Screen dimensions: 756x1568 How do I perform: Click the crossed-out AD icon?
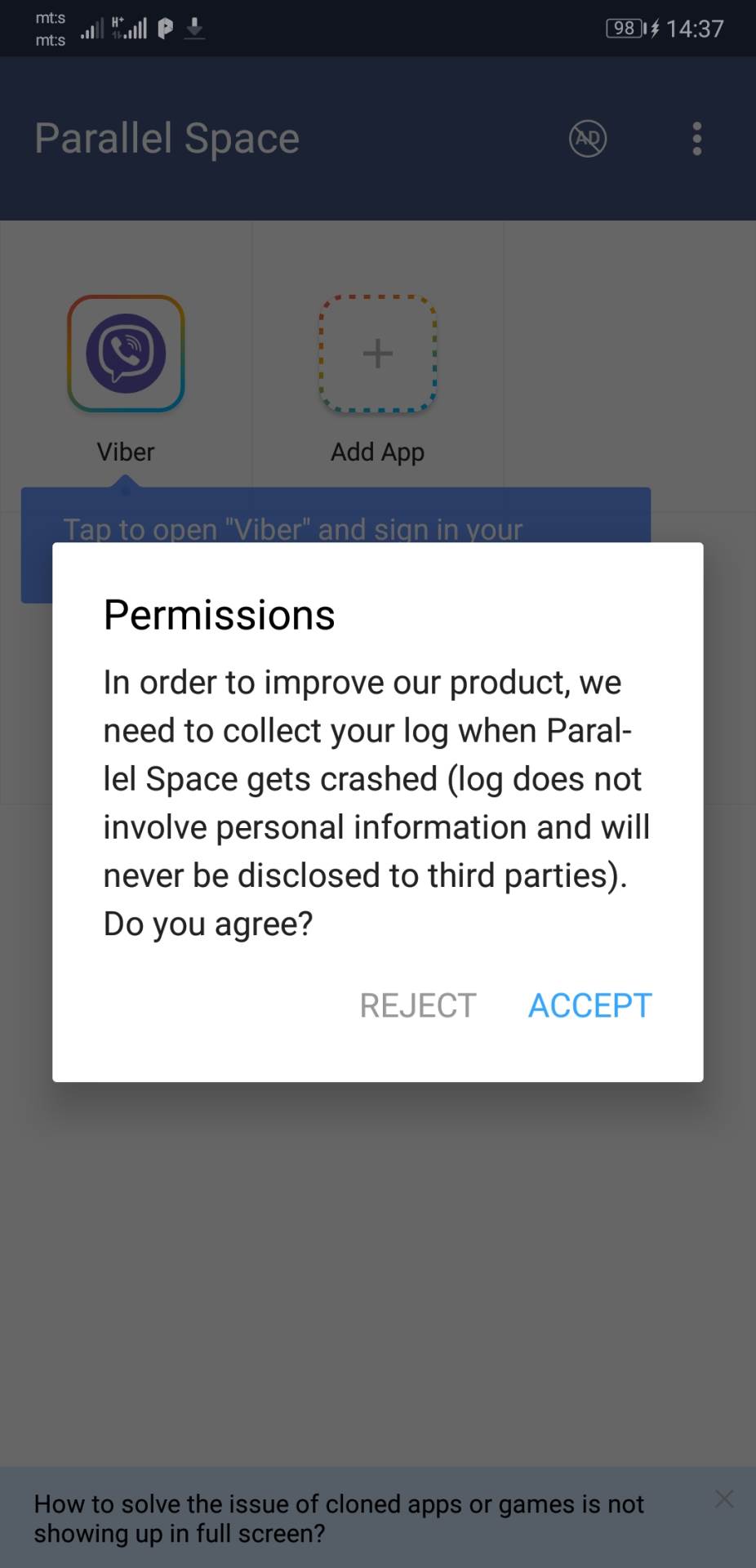[x=586, y=138]
